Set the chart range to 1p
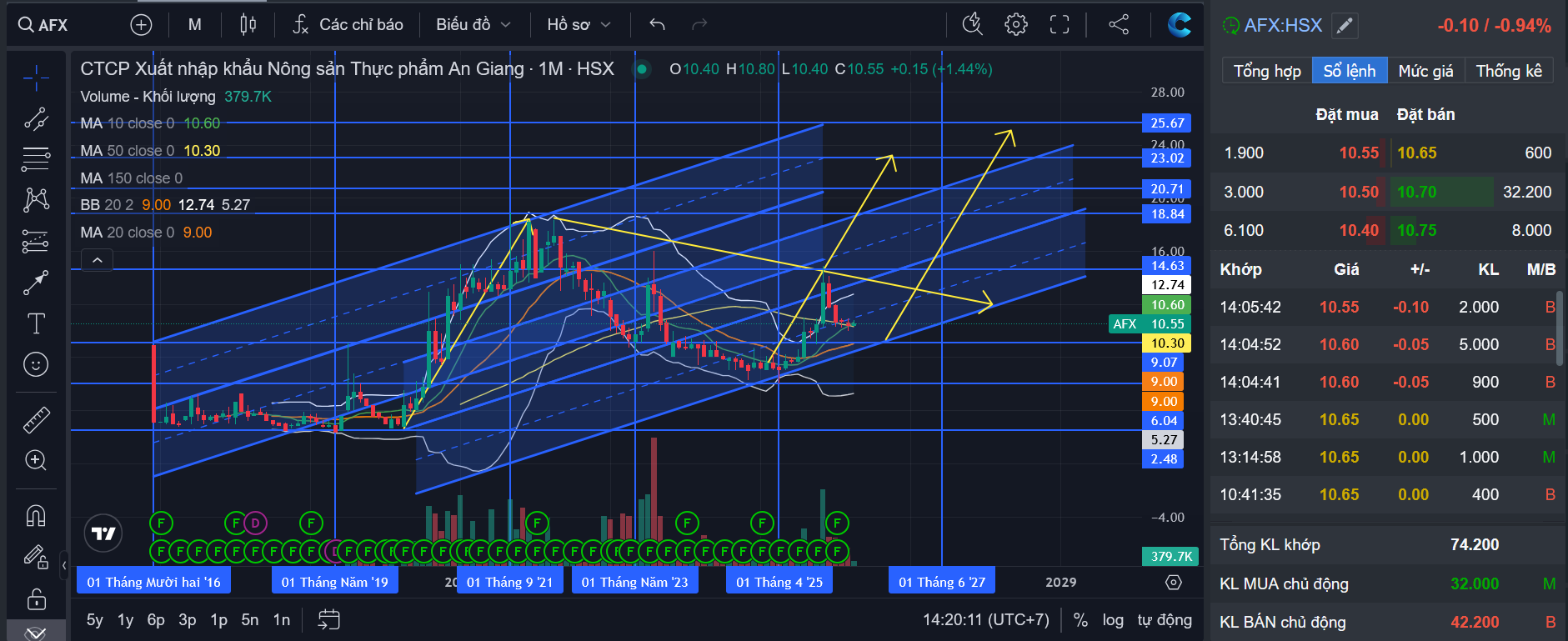 point(218,620)
